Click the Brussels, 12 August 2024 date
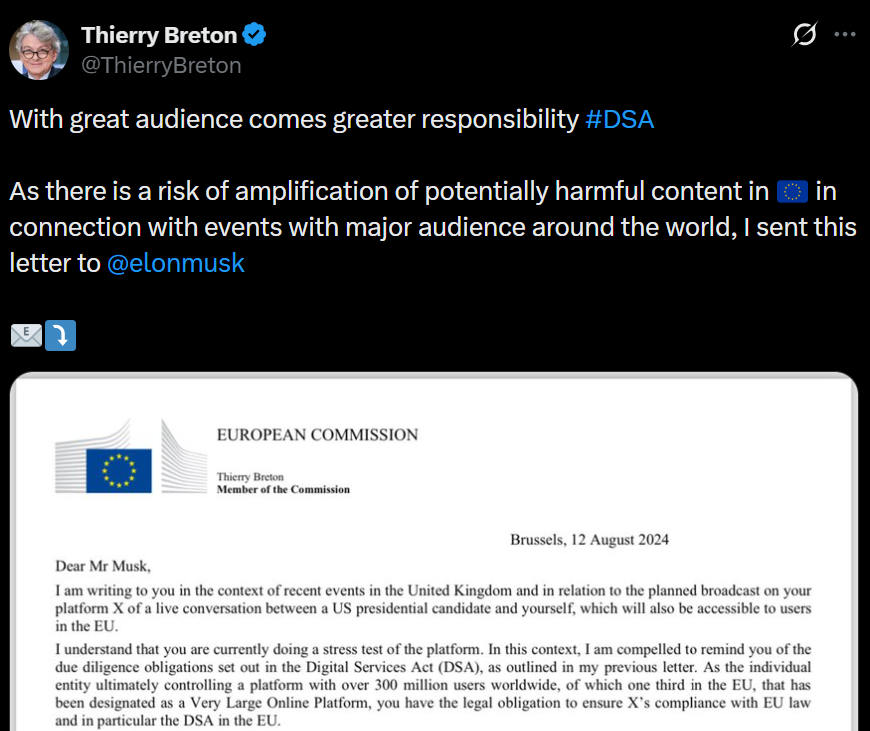 click(x=589, y=540)
